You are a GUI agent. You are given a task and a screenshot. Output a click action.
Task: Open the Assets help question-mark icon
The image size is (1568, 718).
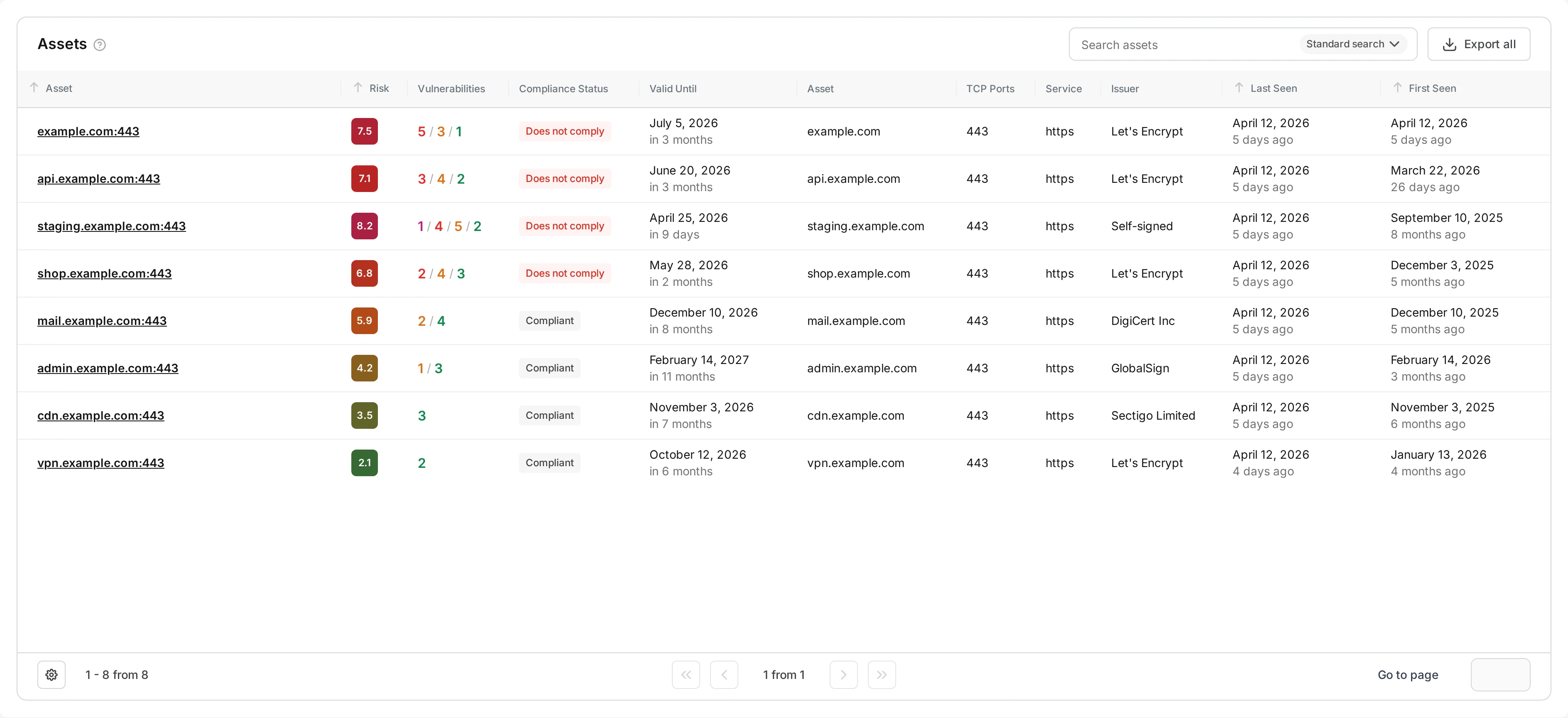point(100,44)
